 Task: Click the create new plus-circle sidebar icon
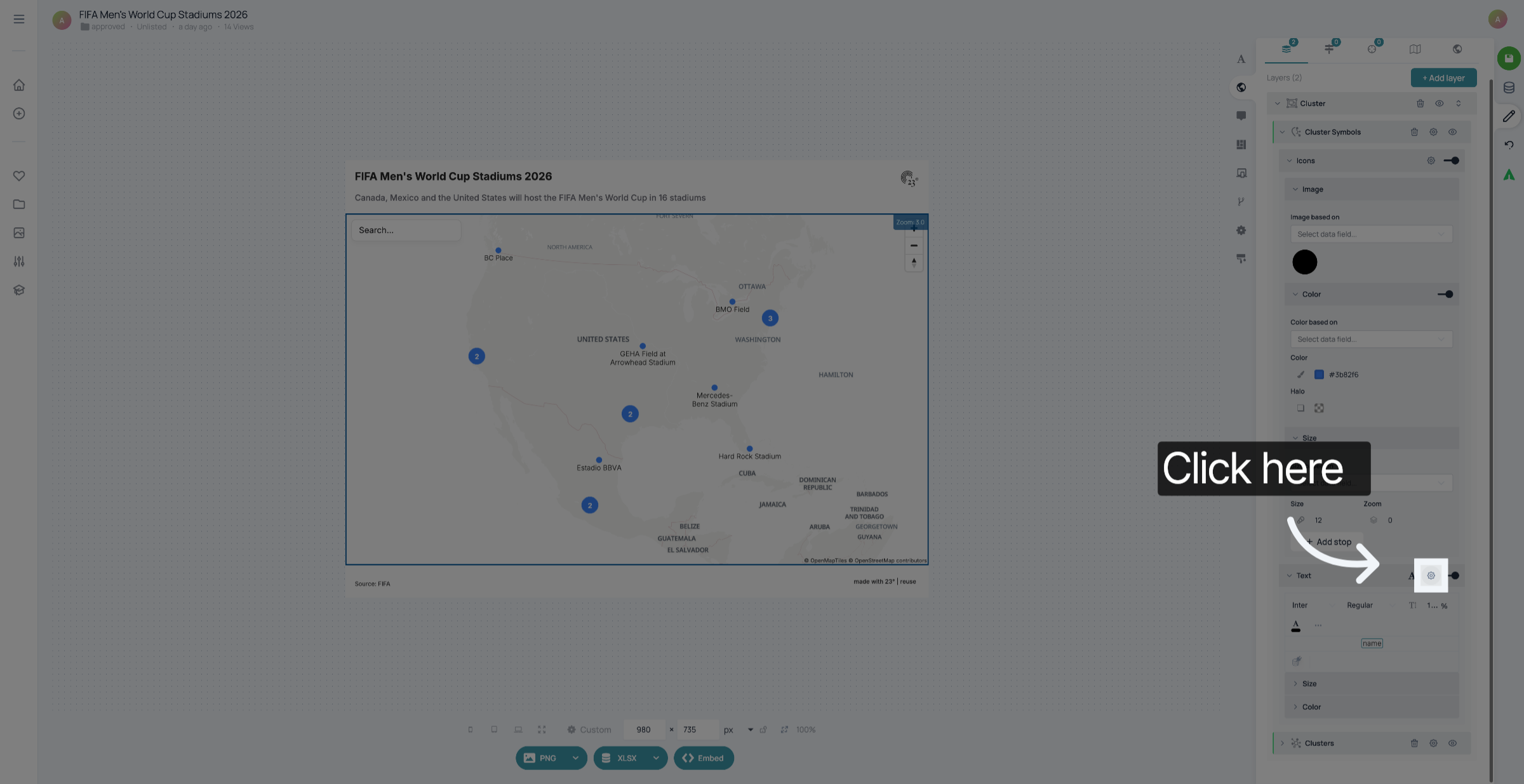pos(19,114)
